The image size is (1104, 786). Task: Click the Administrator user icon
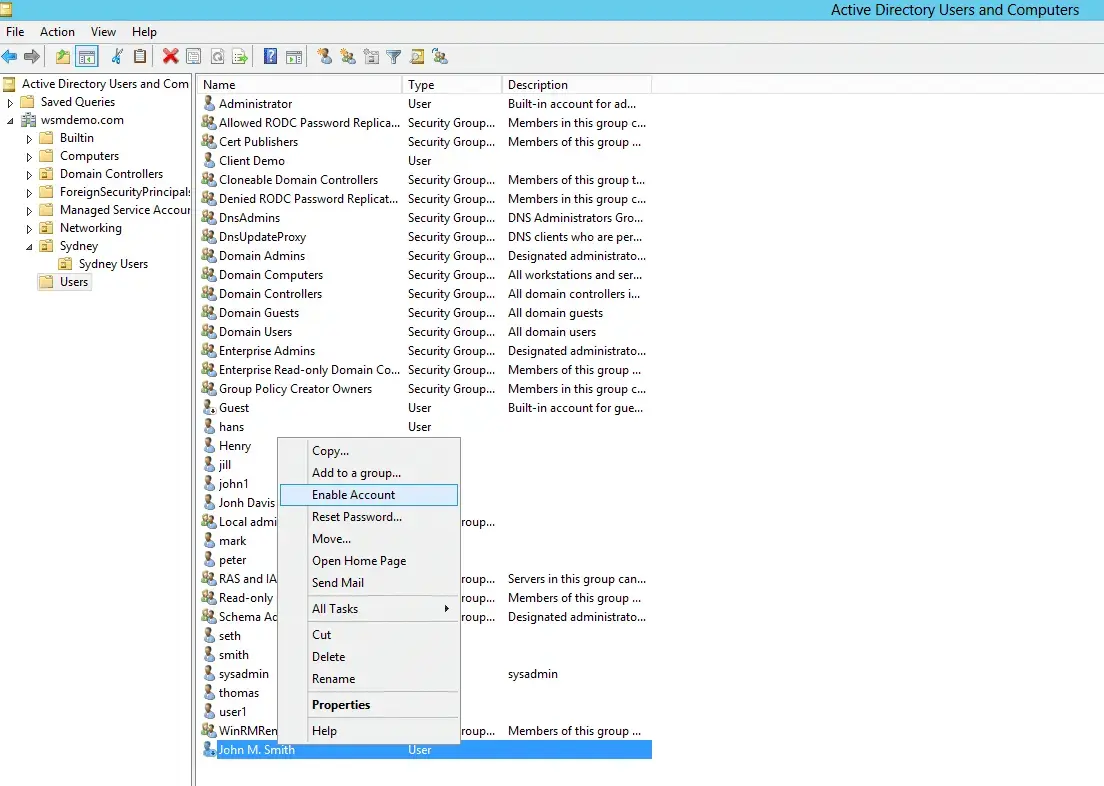(x=209, y=104)
